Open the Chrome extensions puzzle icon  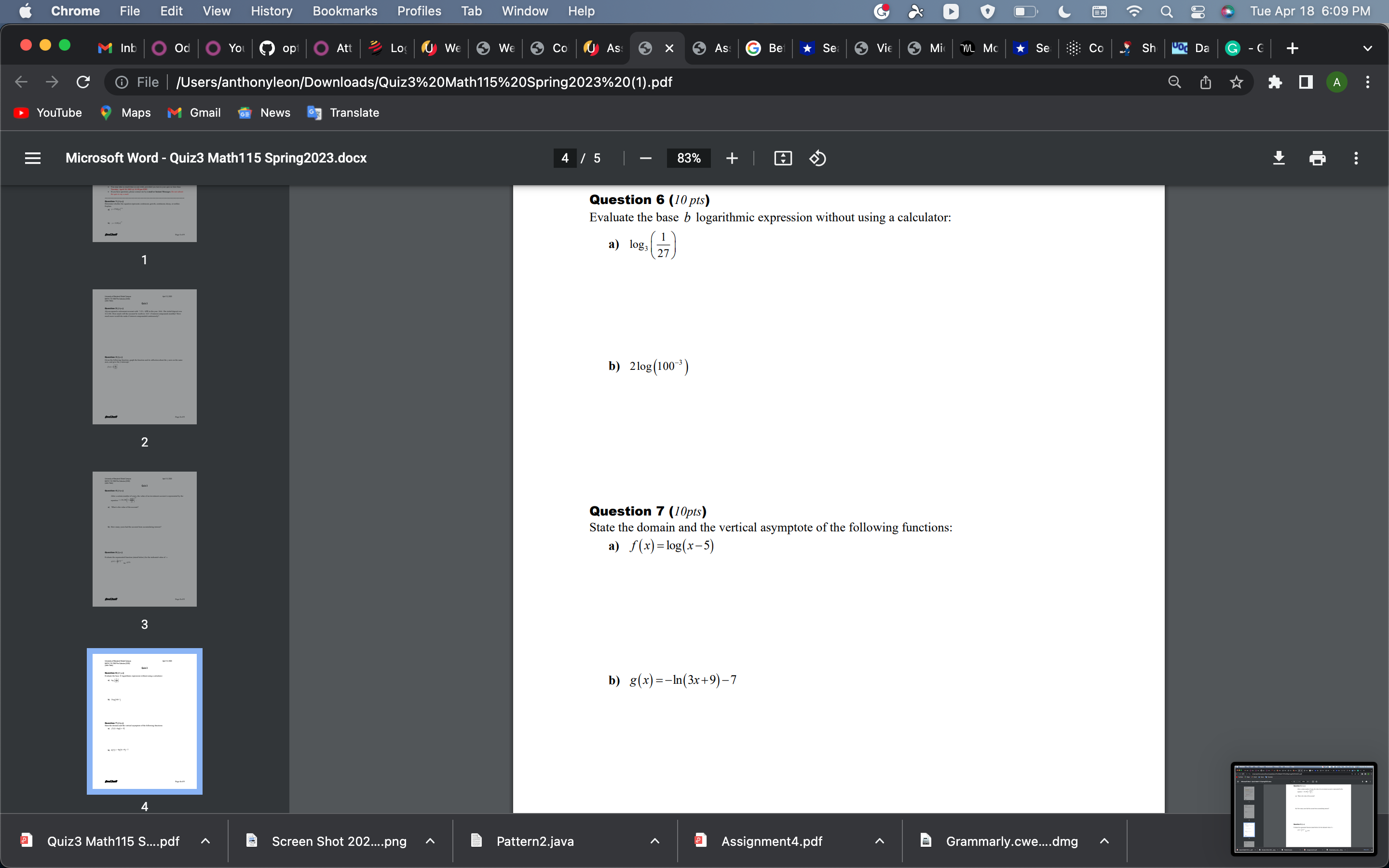tap(1275, 82)
